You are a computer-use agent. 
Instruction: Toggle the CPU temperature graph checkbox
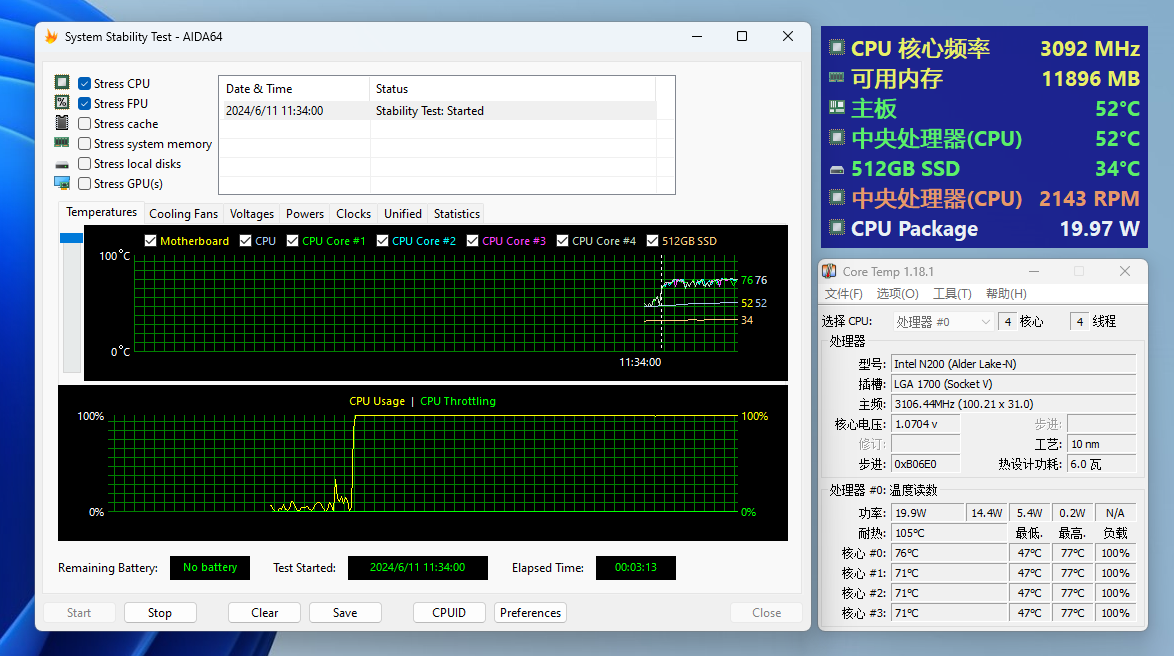pyautogui.click(x=246, y=240)
